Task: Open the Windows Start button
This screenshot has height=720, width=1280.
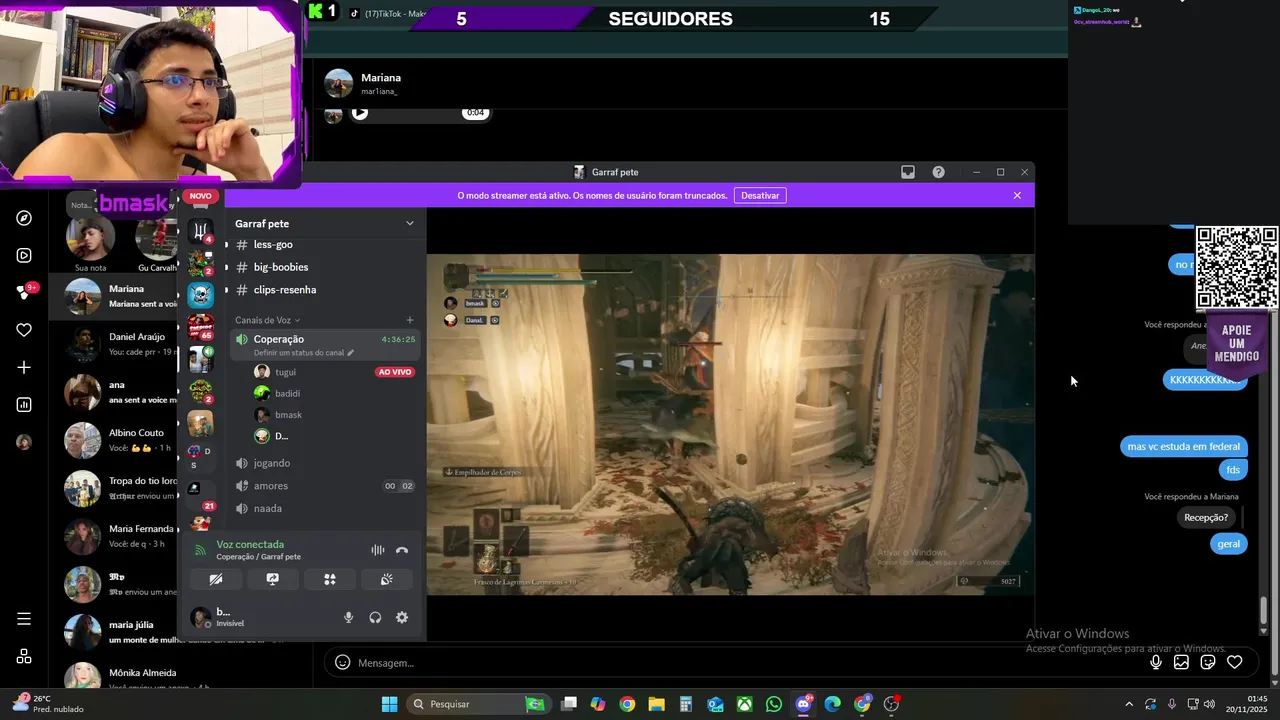Action: (x=389, y=704)
